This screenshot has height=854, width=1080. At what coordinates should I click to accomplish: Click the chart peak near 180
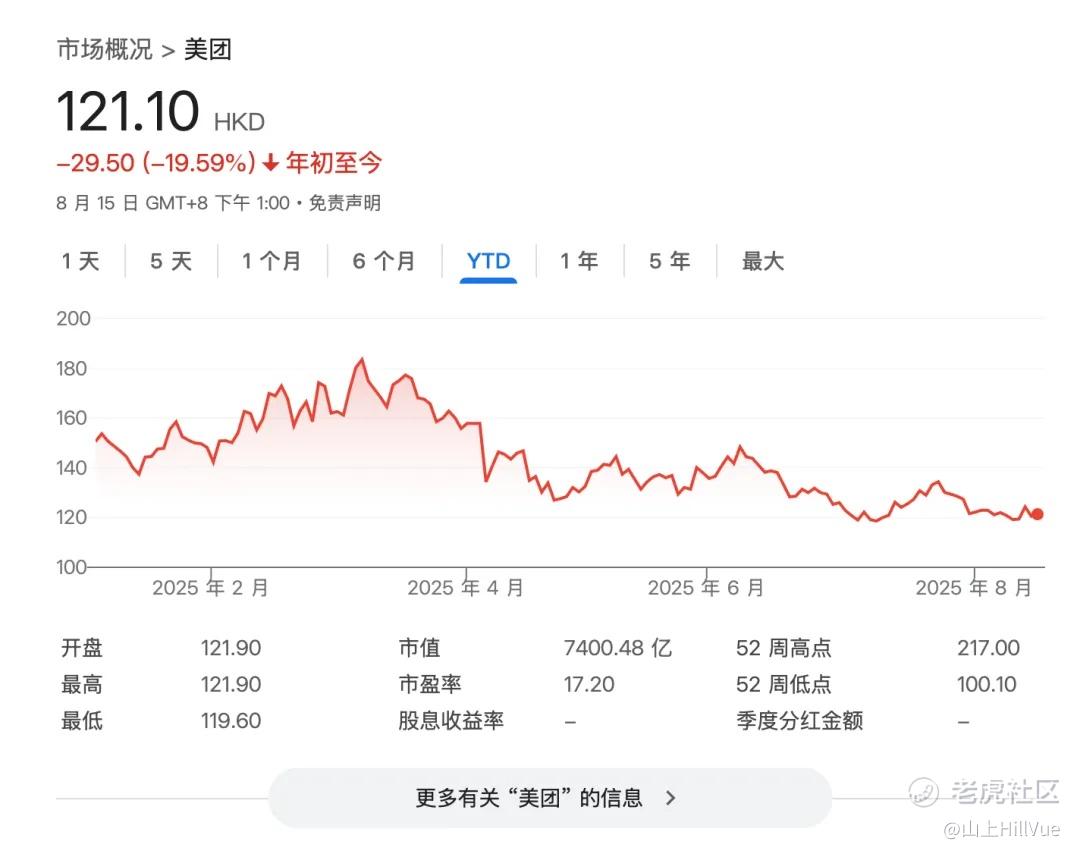[x=362, y=360]
